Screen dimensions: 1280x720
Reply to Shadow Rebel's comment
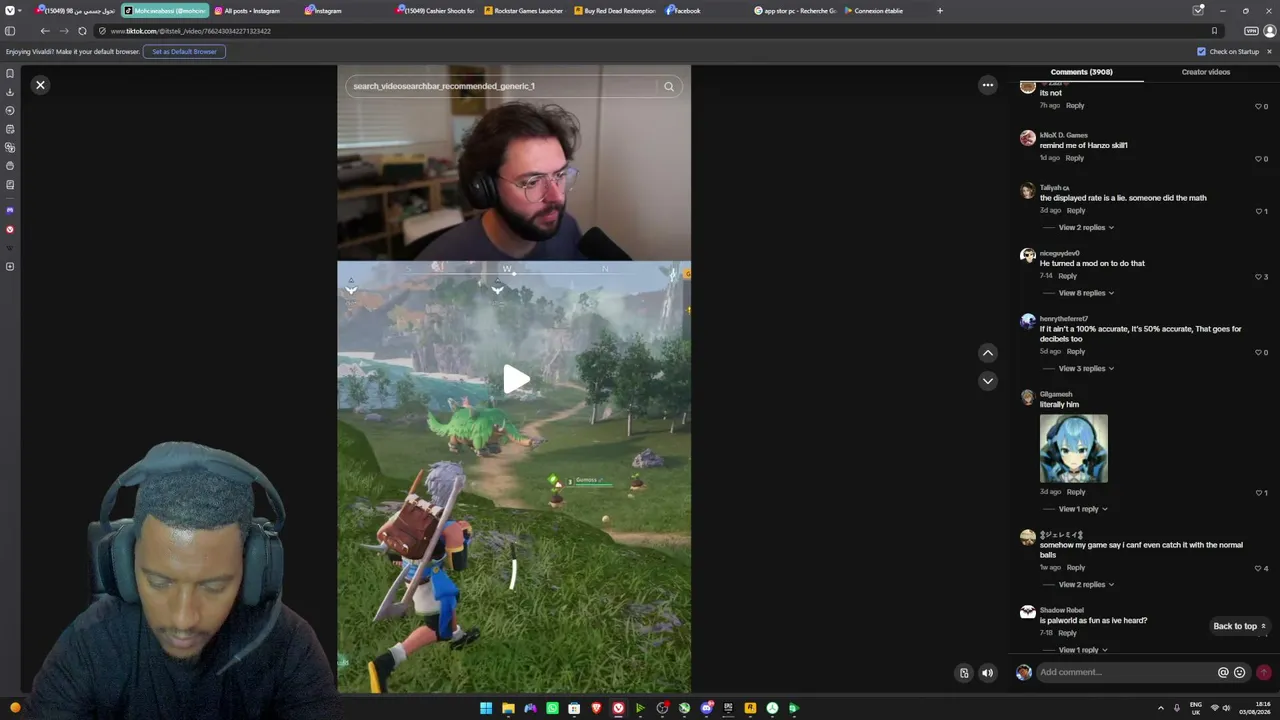click(x=1068, y=633)
